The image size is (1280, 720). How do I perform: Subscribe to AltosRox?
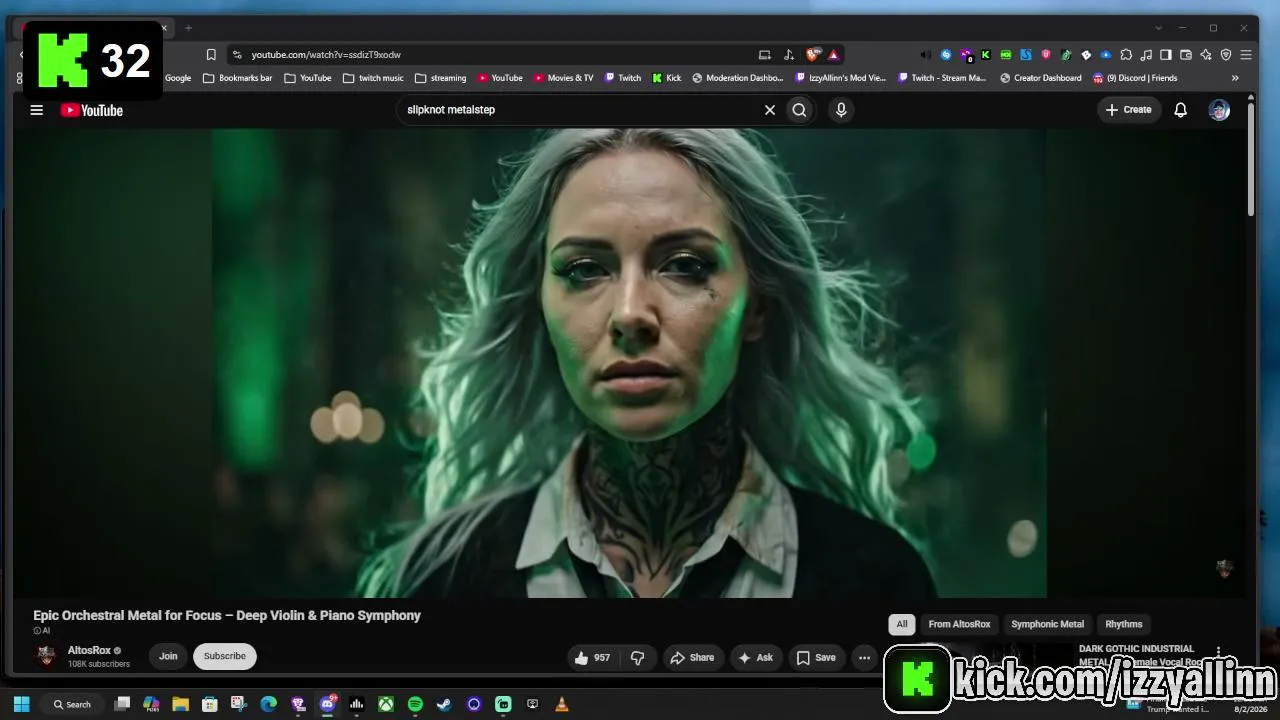[225, 656]
